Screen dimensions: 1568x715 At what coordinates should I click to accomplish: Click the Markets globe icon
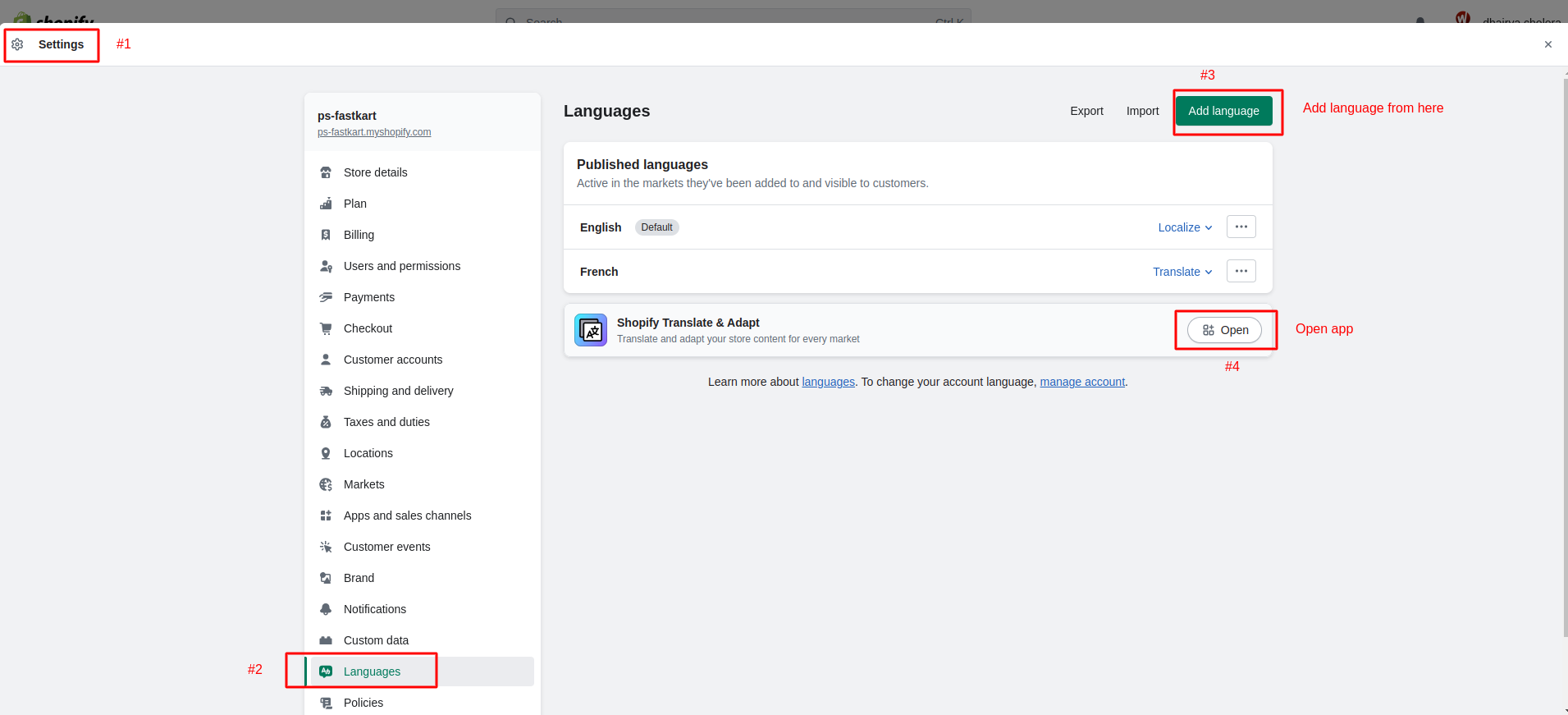coord(326,484)
